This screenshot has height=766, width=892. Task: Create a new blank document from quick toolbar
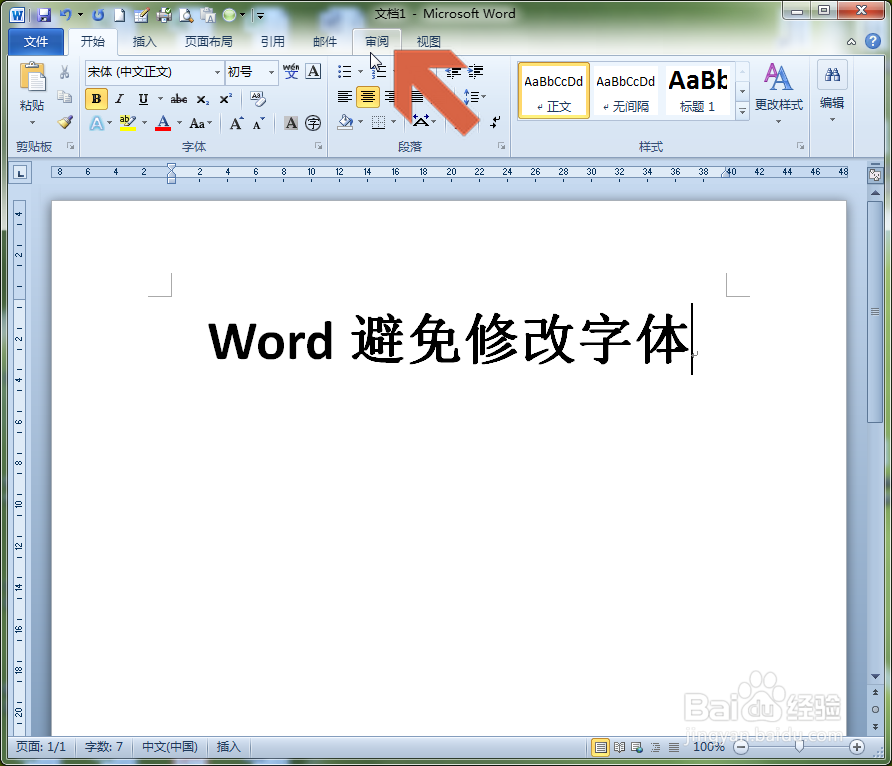[x=119, y=15]
